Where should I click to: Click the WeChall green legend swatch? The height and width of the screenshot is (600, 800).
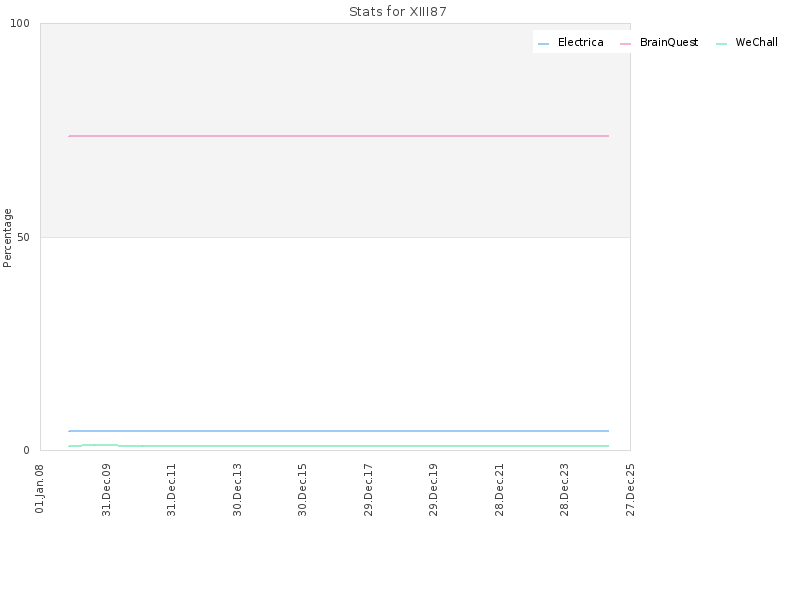tap(721, 44)
